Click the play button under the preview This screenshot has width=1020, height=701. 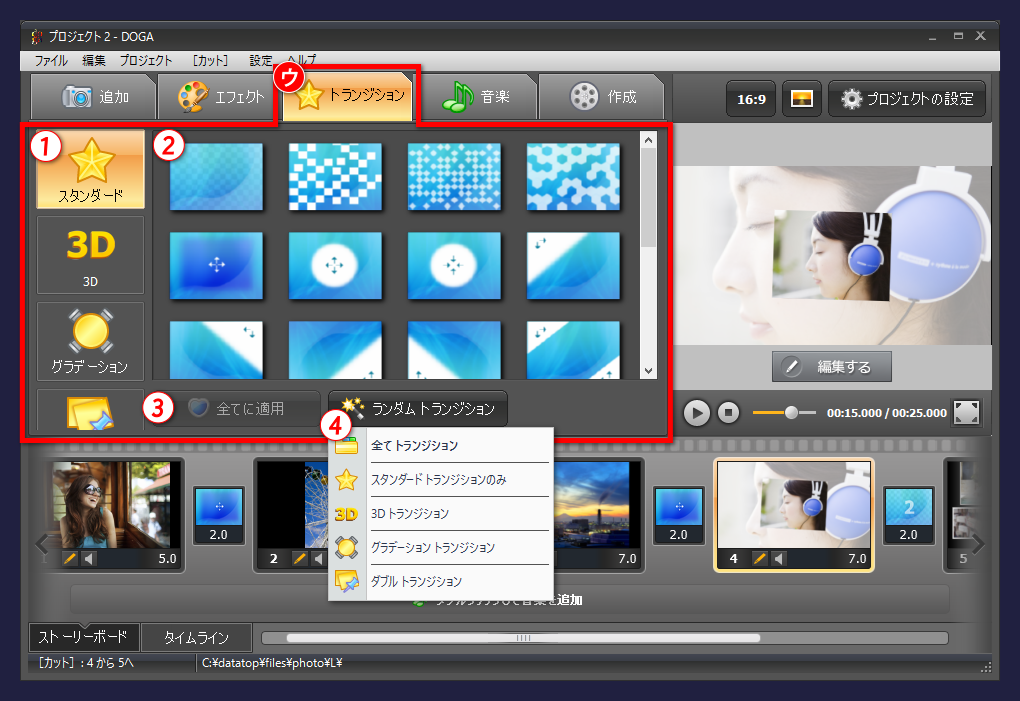(697, 412)
